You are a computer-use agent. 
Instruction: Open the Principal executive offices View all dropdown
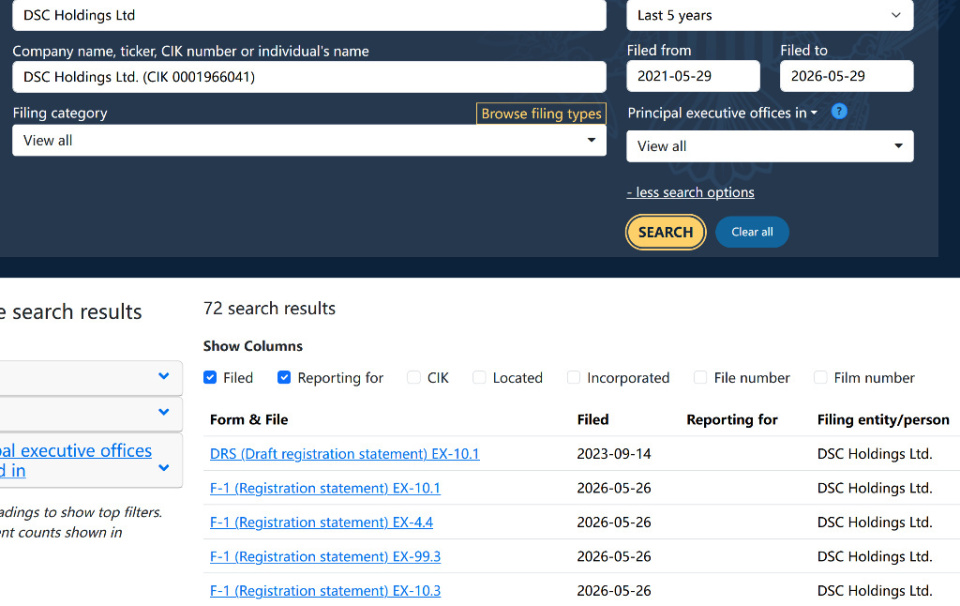pos(770,146)
